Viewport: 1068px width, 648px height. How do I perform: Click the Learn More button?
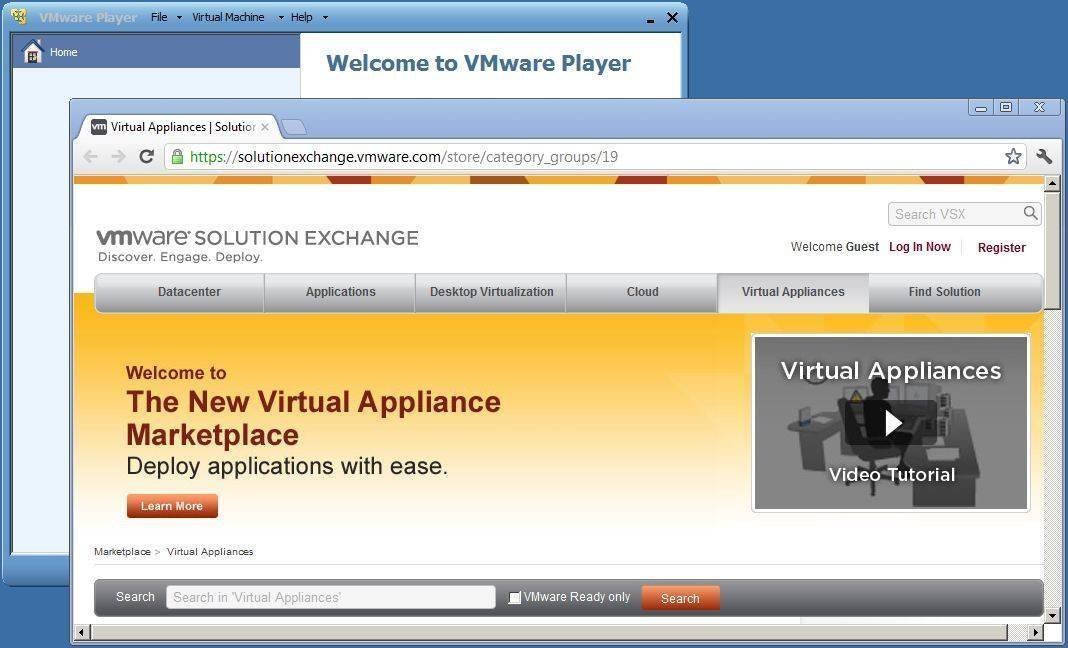(172, 506)
